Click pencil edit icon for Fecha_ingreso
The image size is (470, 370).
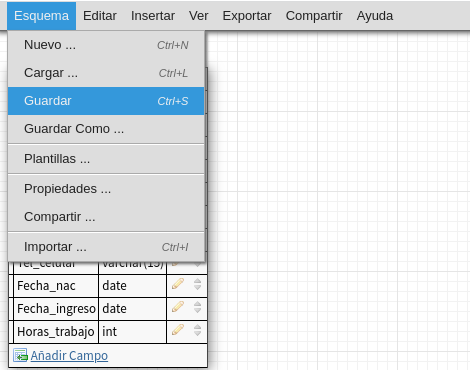click(178, 307)
